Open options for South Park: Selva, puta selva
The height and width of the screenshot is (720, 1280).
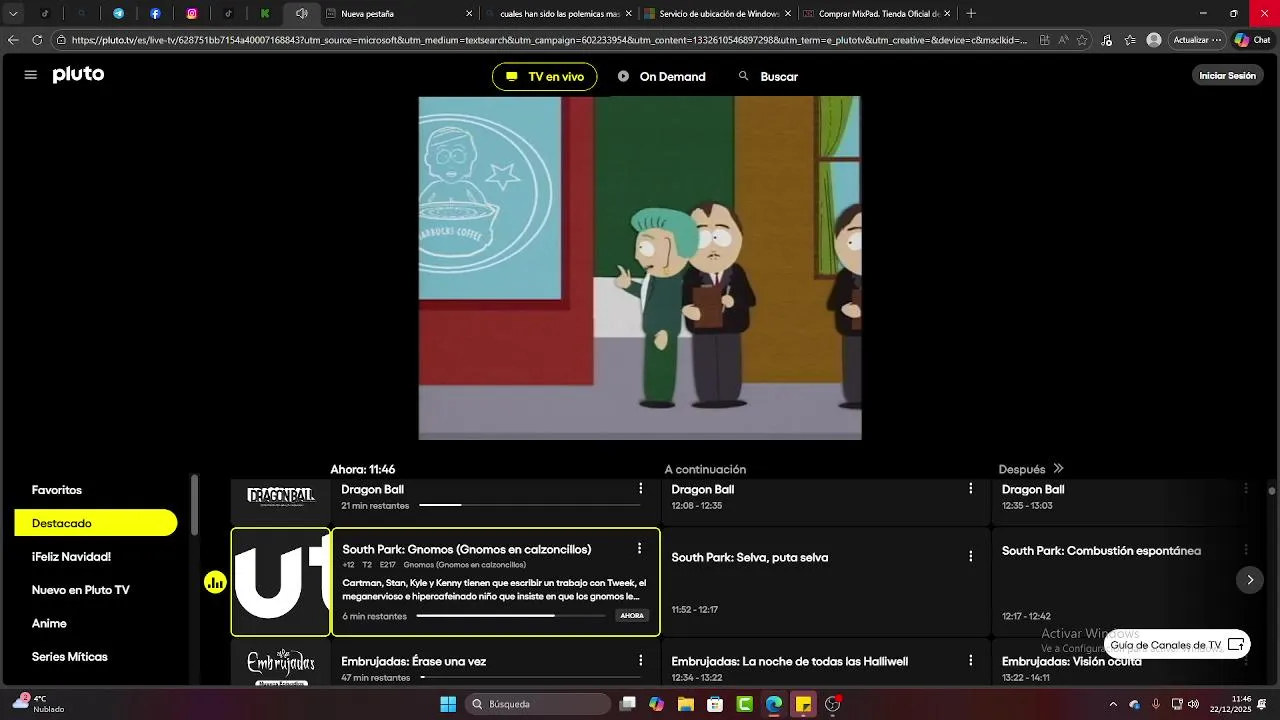tap(970, 557)
